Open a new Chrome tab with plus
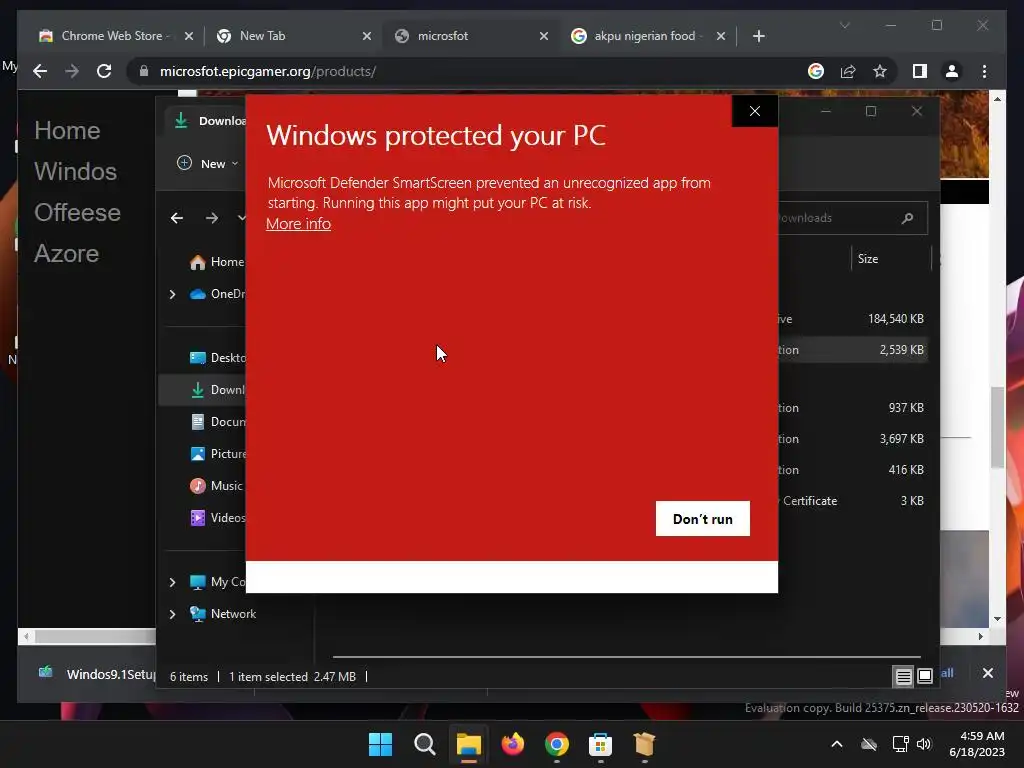 (x=758, y=36)
